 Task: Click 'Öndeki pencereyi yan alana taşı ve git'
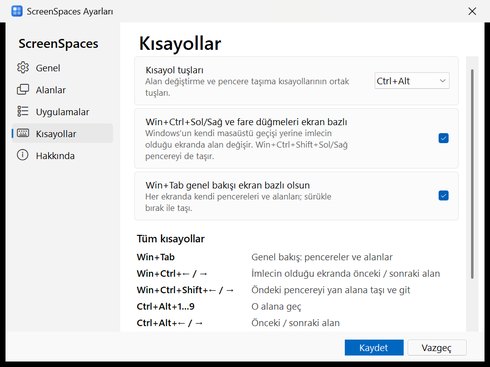pos(330,290)
